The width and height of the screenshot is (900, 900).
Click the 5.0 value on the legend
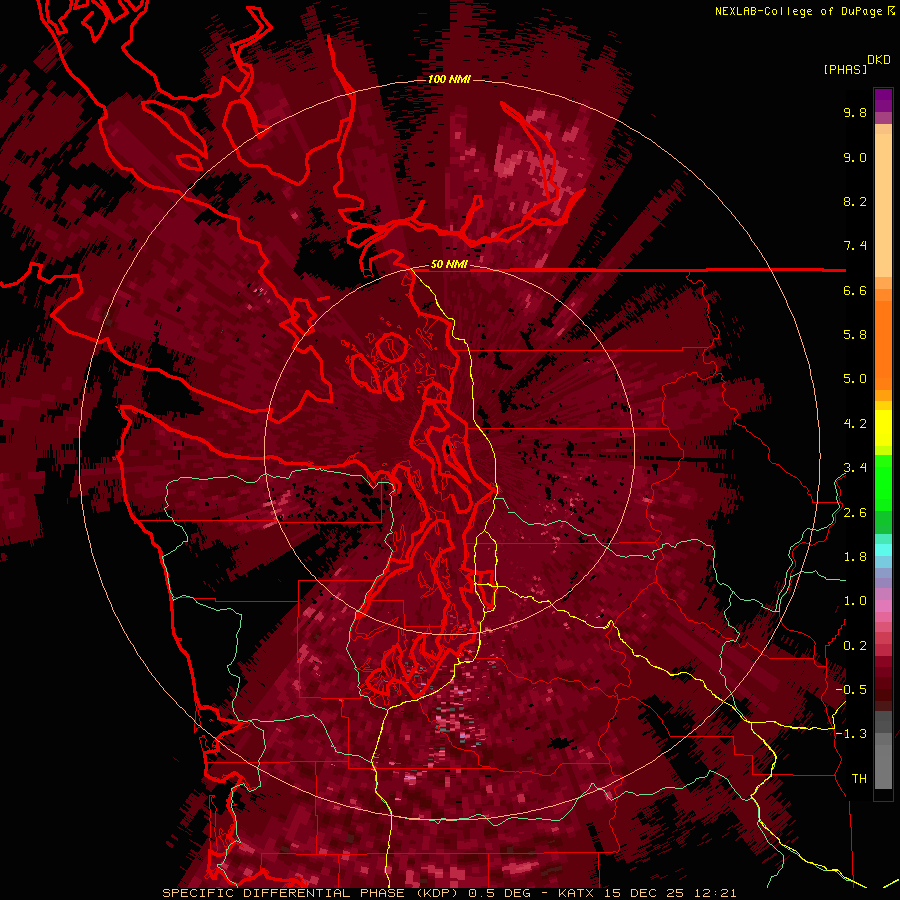tap(855, 379)
